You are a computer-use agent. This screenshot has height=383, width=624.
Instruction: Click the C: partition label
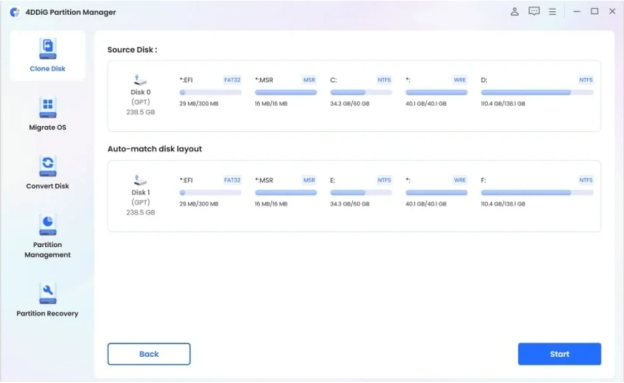tap(333, 80)
